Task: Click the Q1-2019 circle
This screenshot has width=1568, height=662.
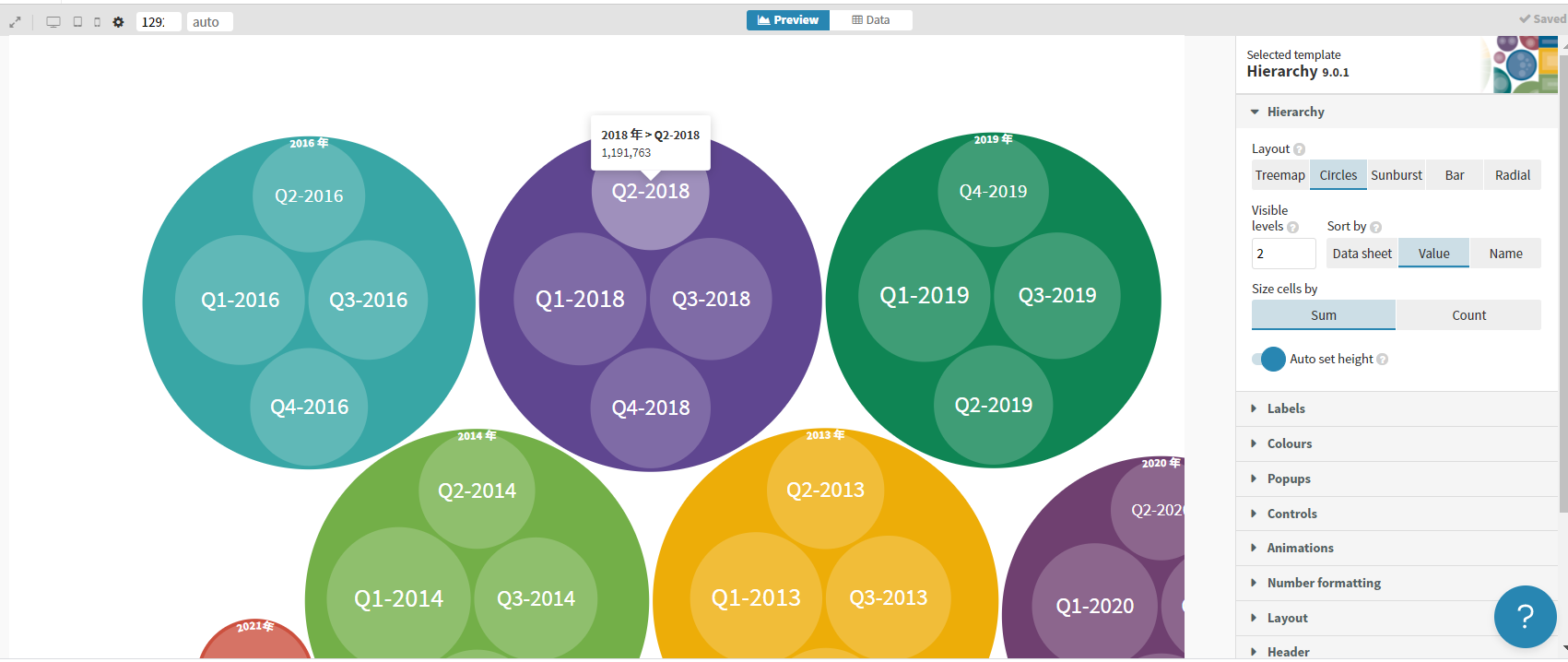Action: 925,295
